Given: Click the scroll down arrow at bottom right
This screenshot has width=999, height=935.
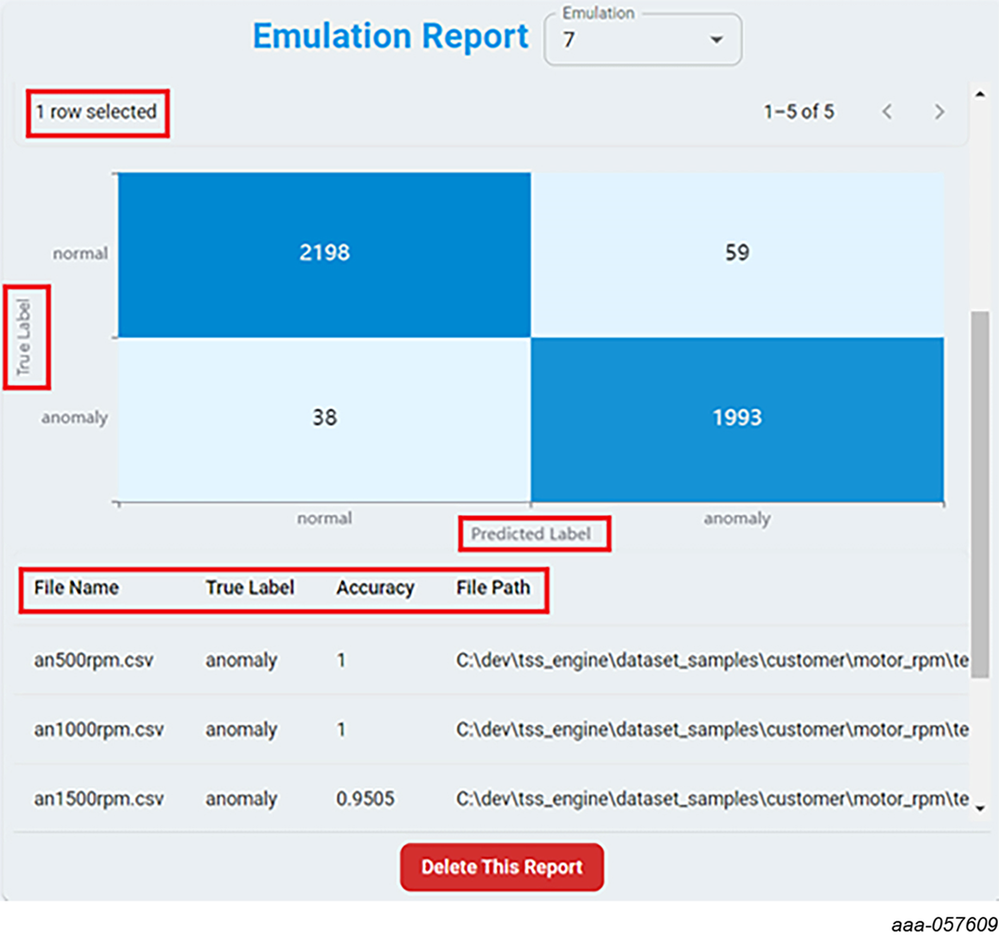Looking at the screenshot, I should (980, 809).
